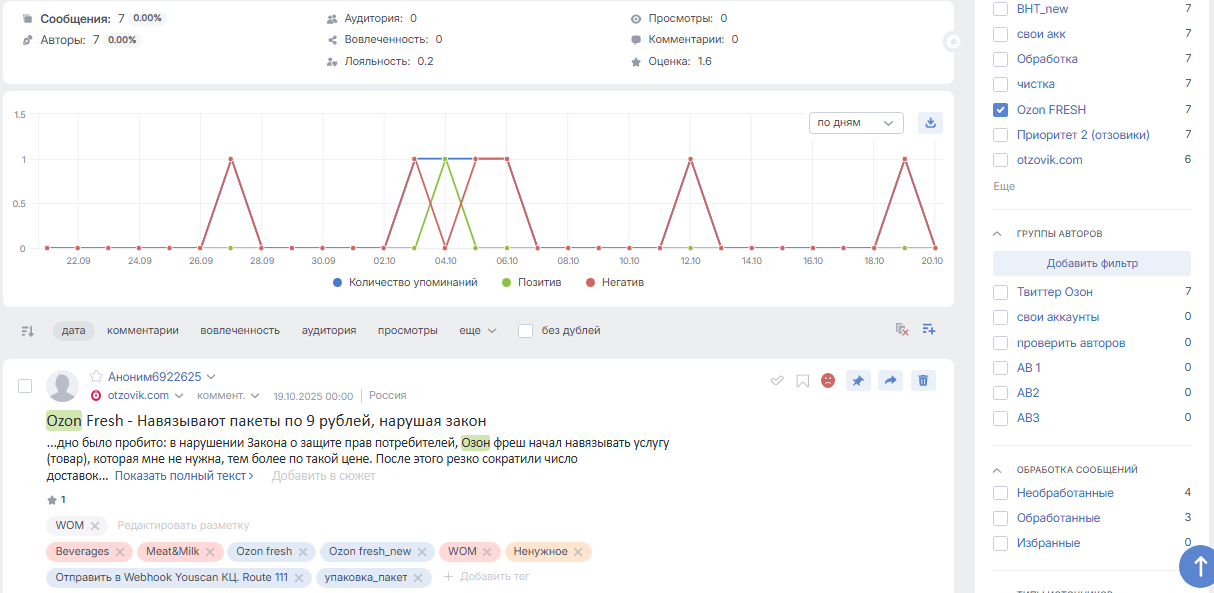Open the 'коммент.' type dropdown
Image resolution: width=1214 pixels, height=593 pixels.
(255, 396)
